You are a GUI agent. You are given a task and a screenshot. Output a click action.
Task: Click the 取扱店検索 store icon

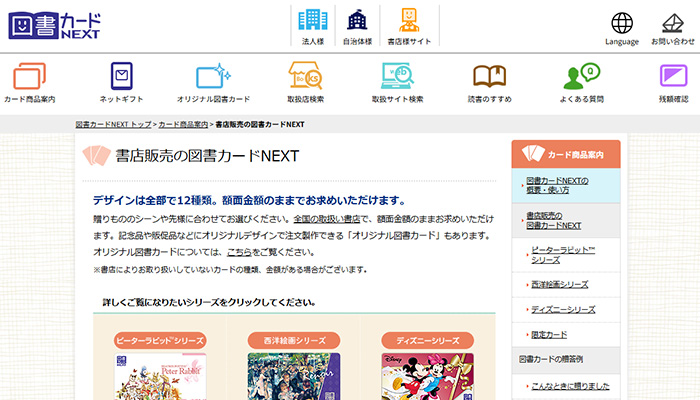[x=305, y=75]
